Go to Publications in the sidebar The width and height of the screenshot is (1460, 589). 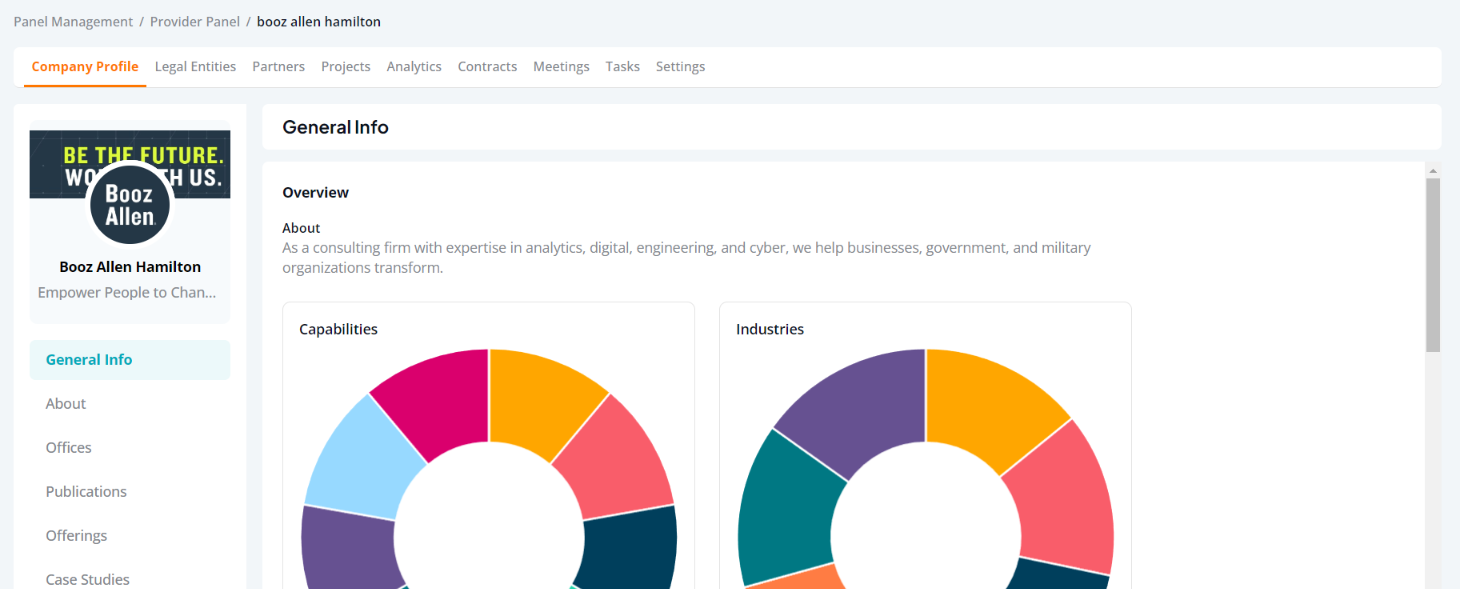pos(86,492)
